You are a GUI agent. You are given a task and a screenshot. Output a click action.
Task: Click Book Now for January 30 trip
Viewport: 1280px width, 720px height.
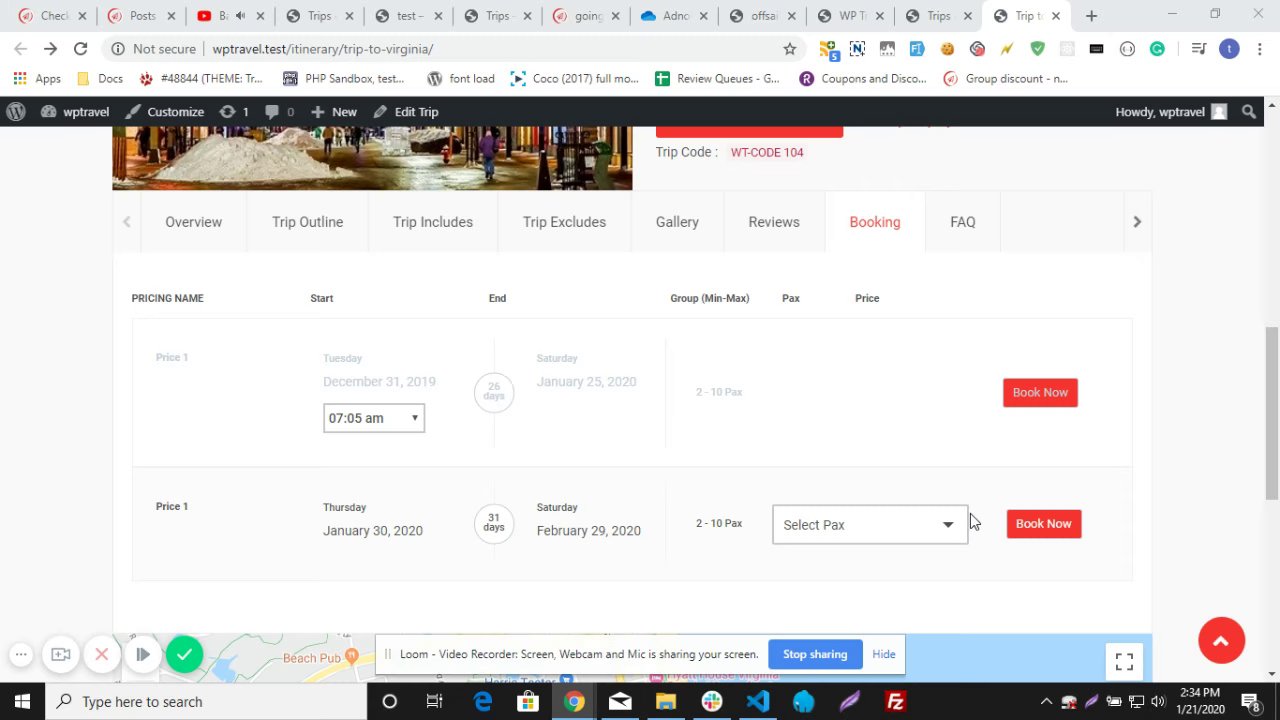[x=1044, y=524]
